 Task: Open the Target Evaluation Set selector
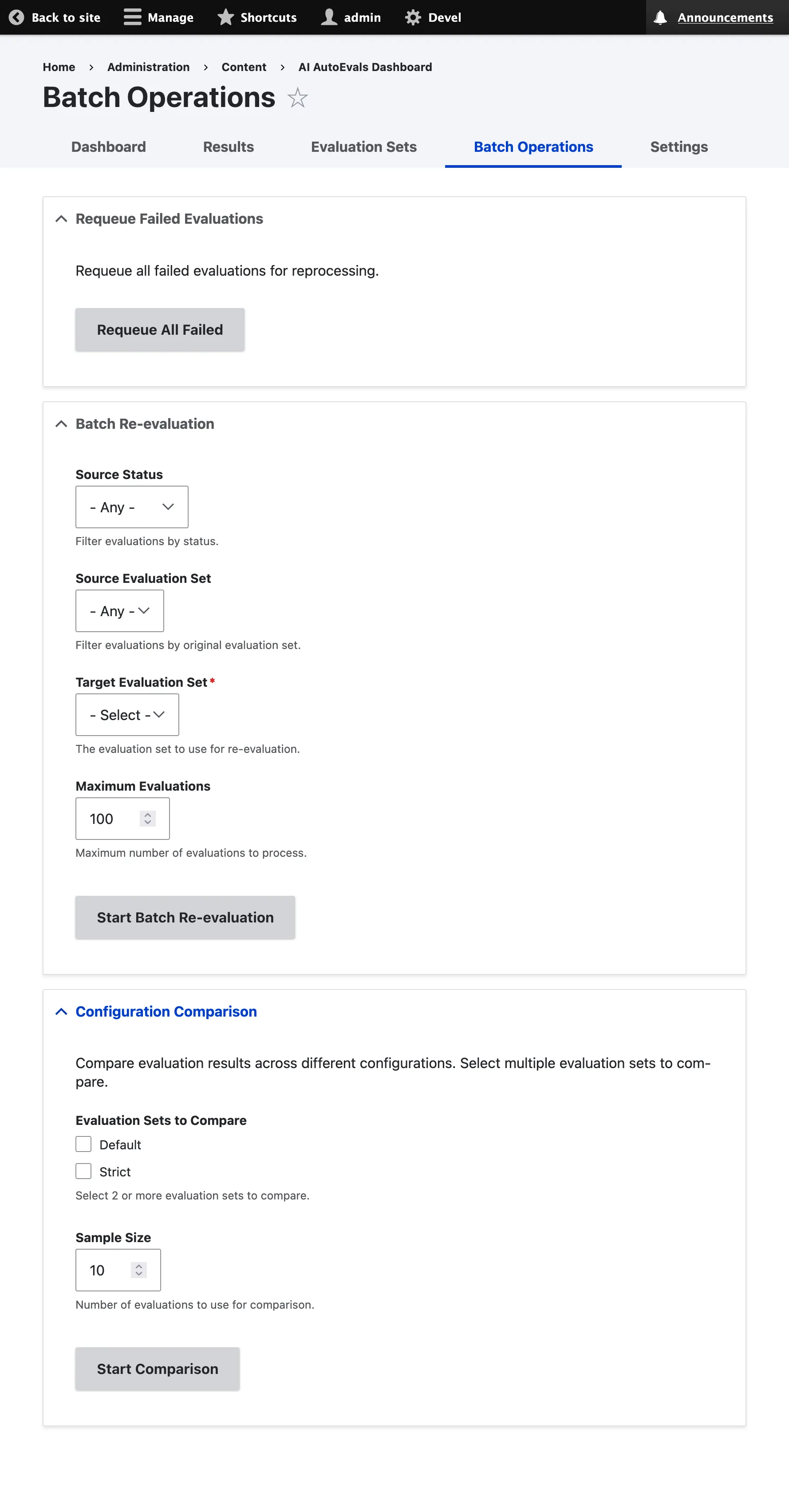127,714
